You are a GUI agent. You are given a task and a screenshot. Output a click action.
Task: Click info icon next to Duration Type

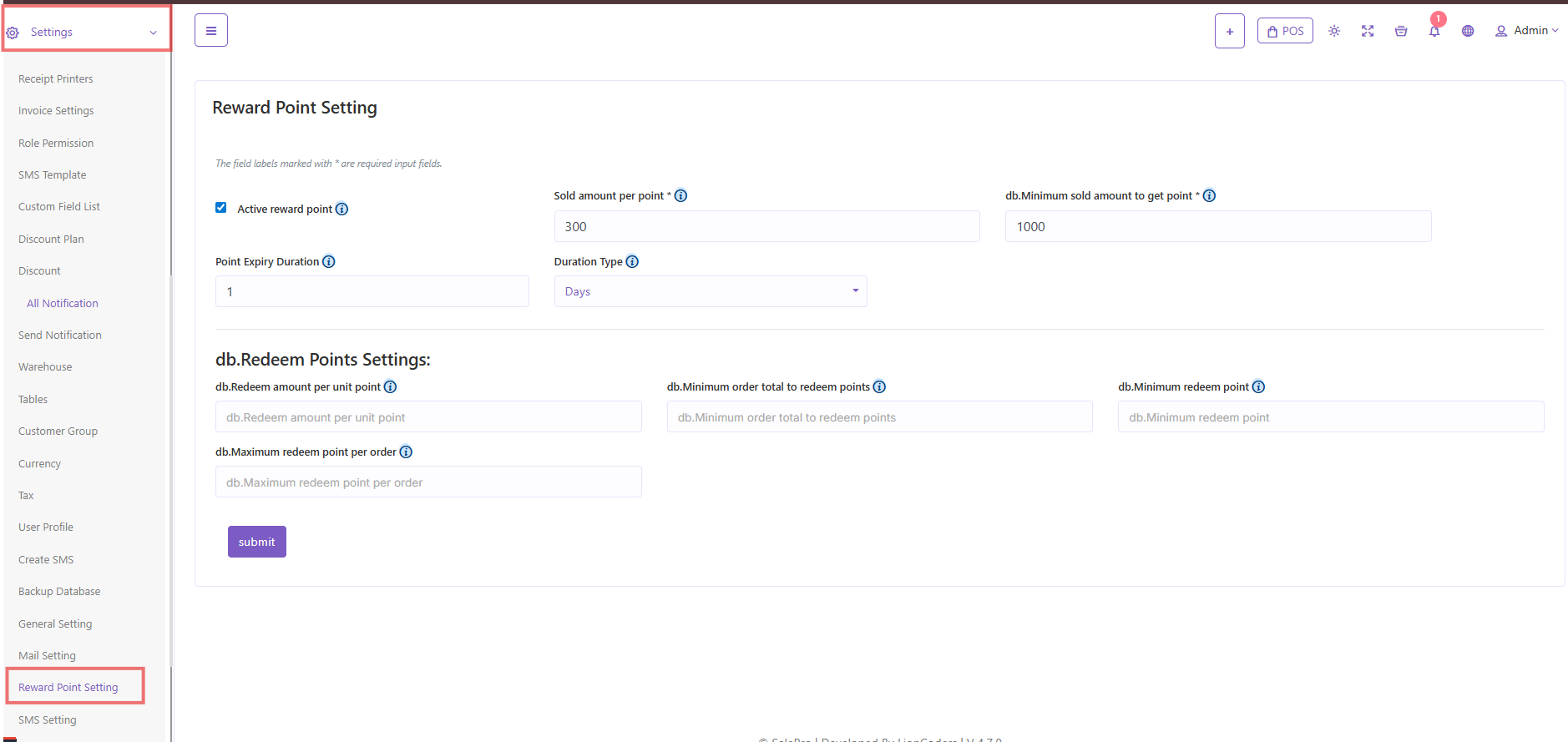pos(632,262)
